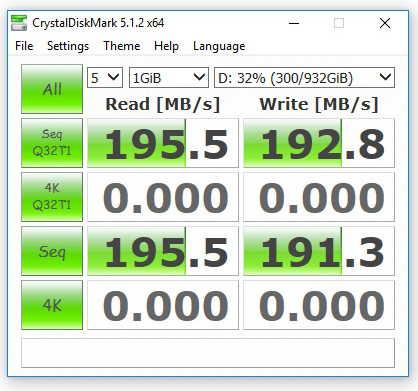Start the 4K test
This screenshot has width=418, height=391.
point(52,305)
